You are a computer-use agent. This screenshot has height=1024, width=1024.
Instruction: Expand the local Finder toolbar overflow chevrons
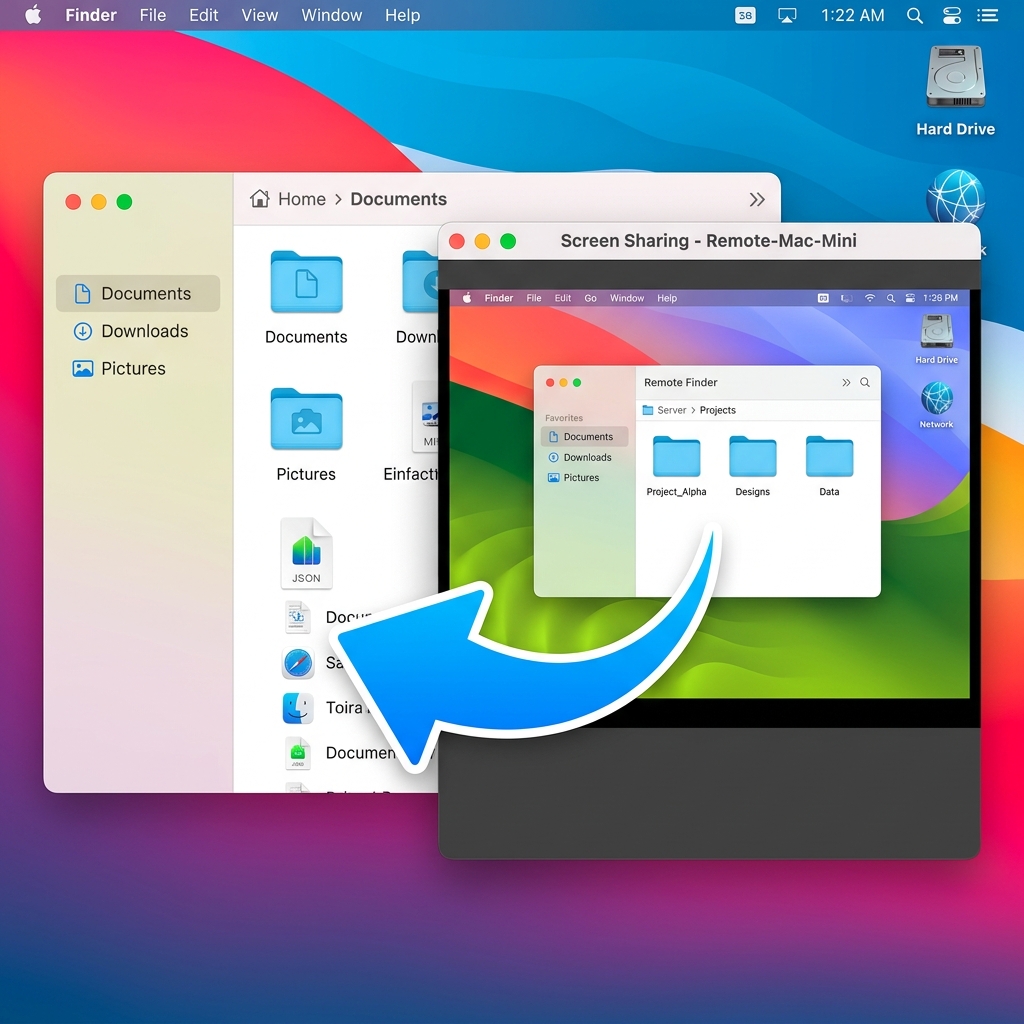coord(757,199)
